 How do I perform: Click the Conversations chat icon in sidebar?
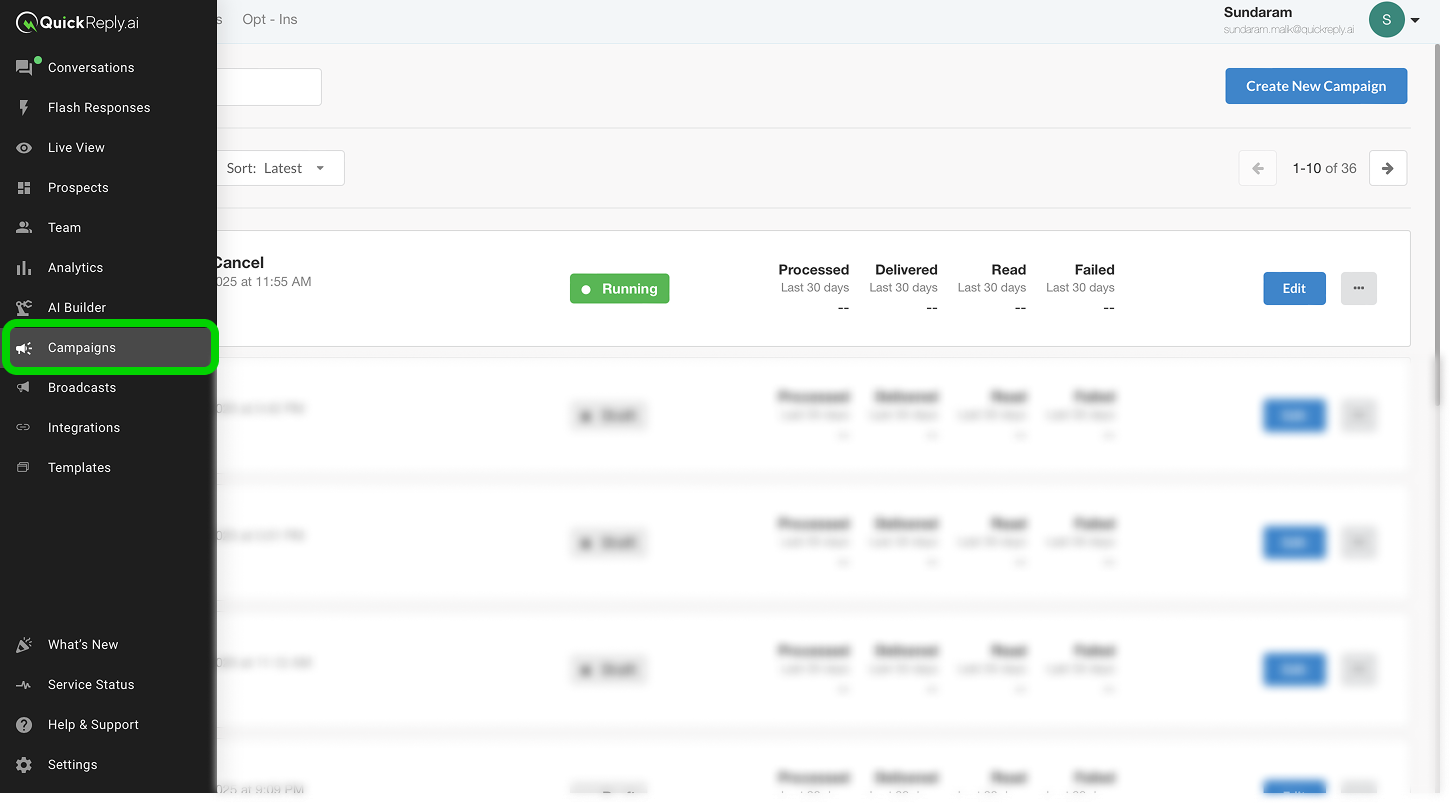24,68
